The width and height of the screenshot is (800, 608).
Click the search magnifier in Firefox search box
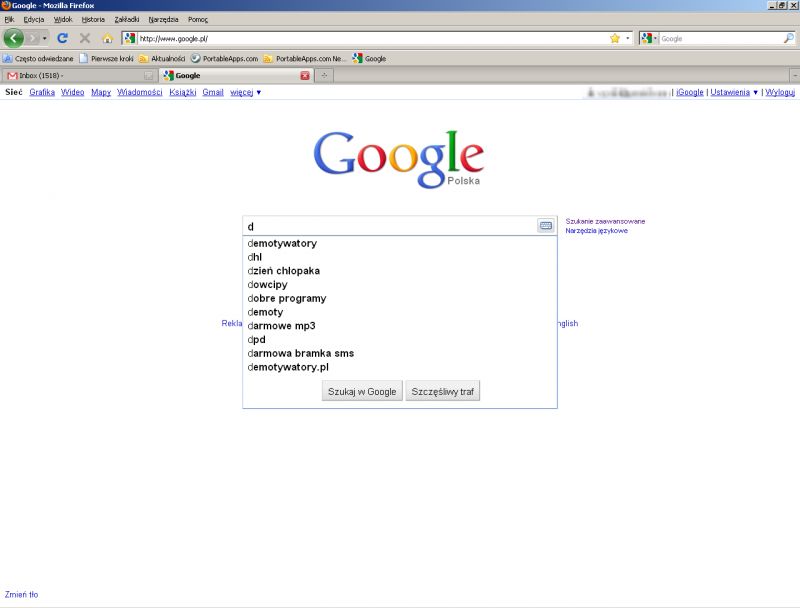coord(788,38)
